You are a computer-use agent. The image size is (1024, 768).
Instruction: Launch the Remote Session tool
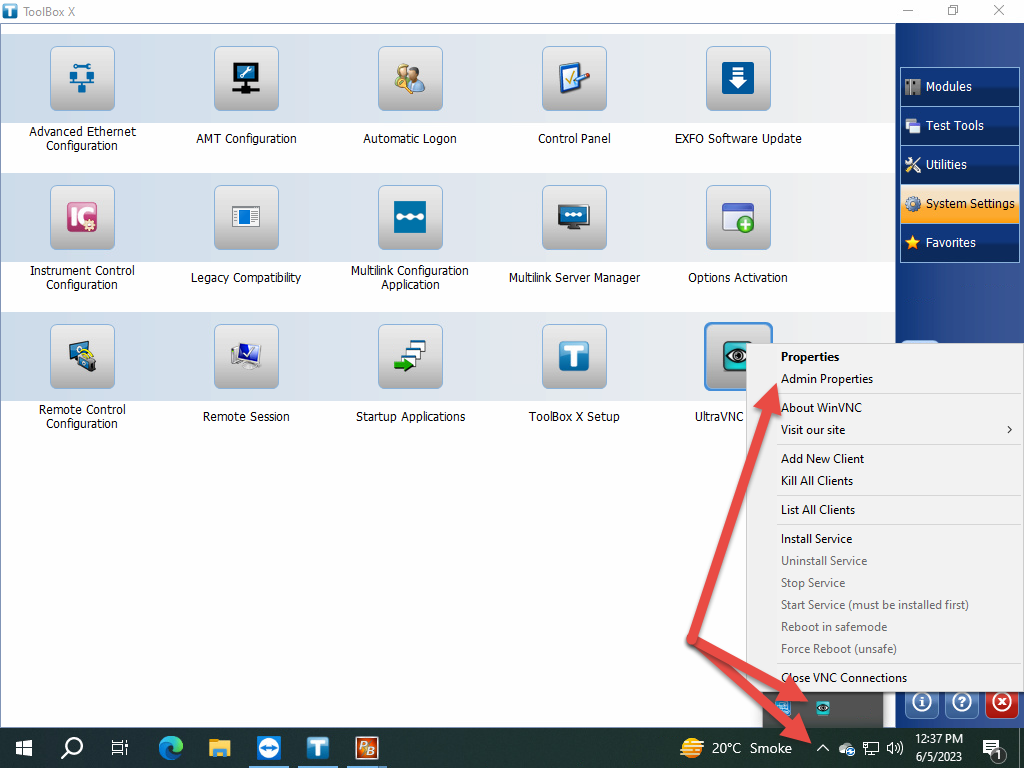[246, 357]
